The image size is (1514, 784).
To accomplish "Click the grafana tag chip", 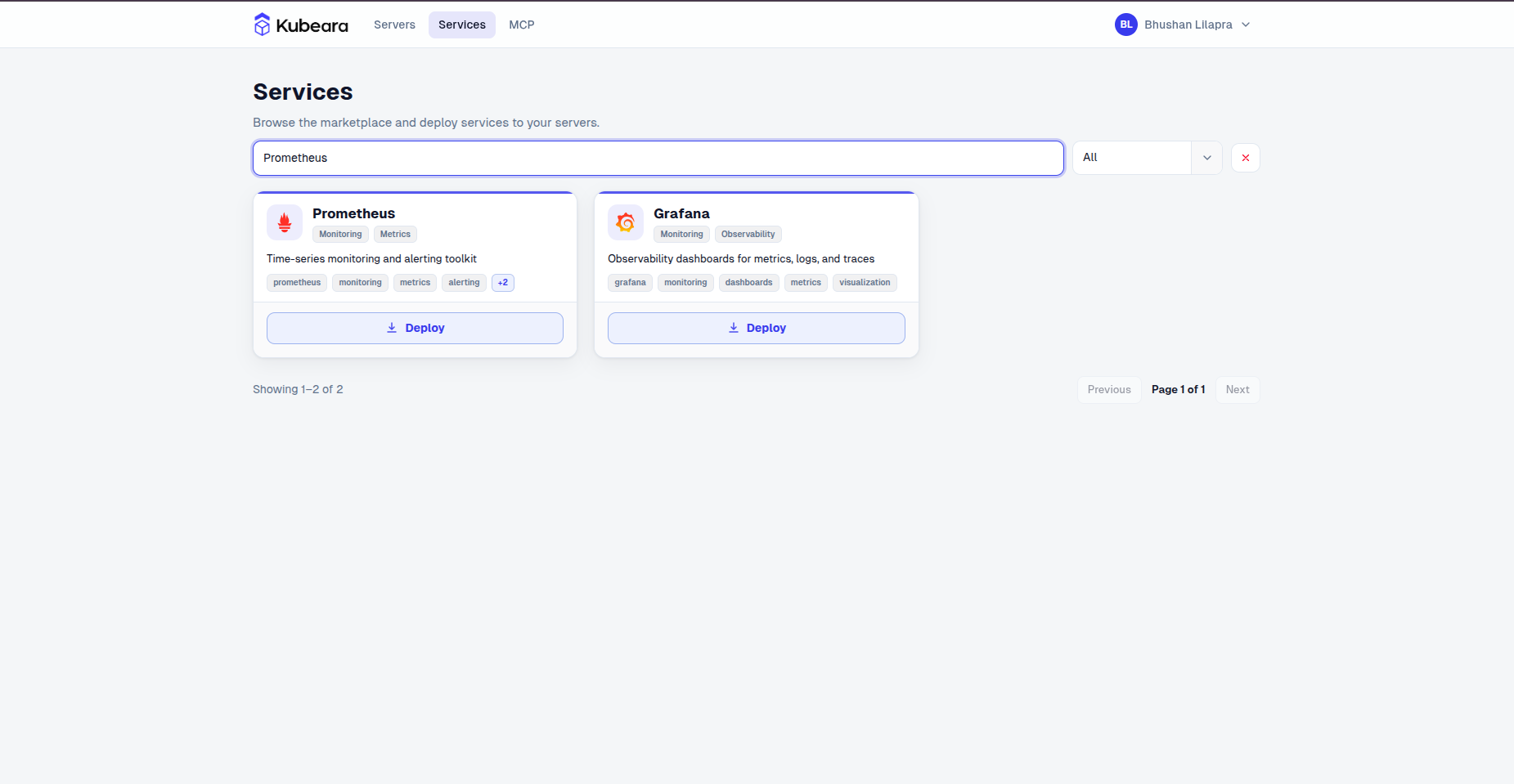I will tap(630, 283).
